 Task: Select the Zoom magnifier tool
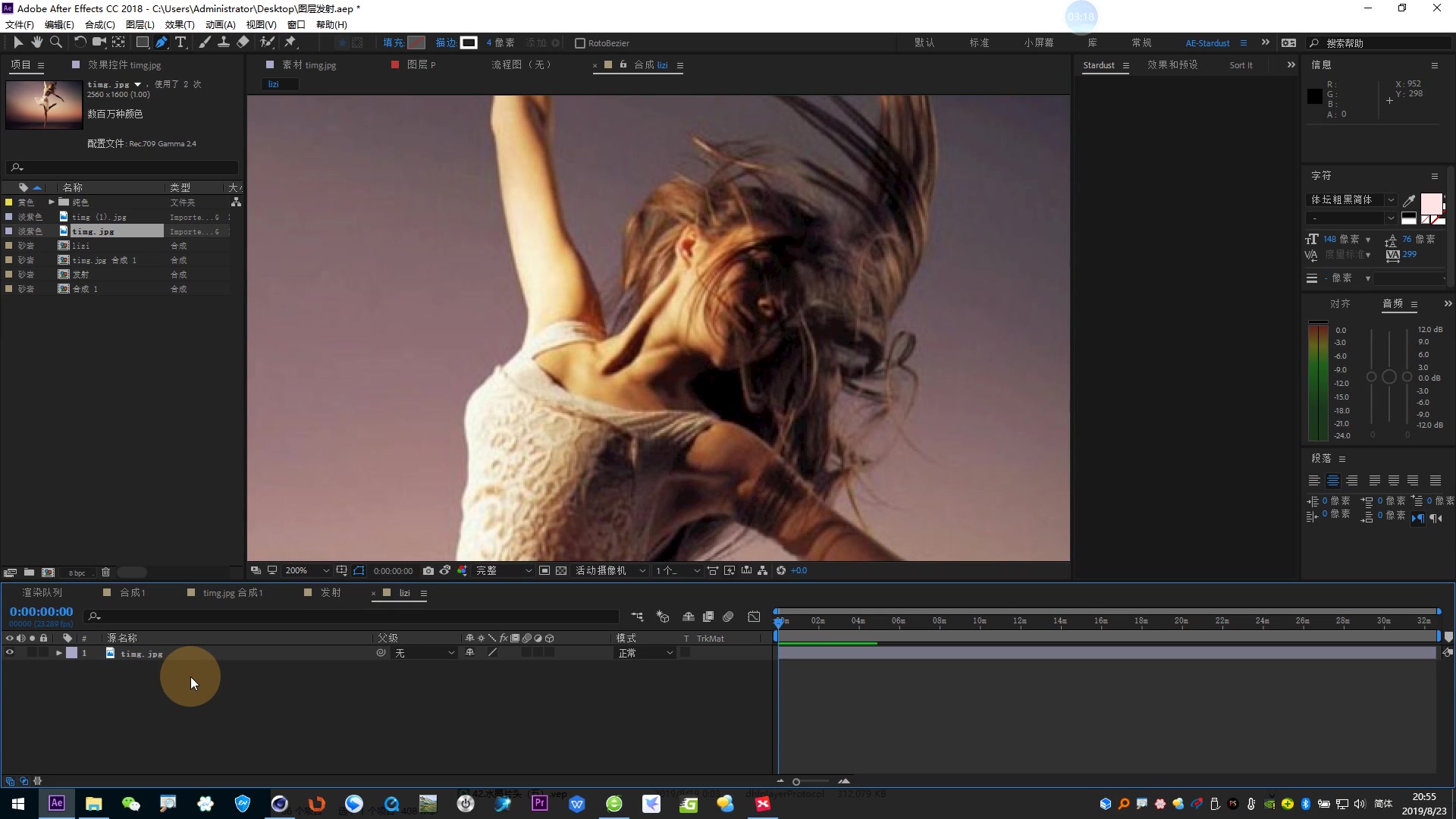click(55, 42)
